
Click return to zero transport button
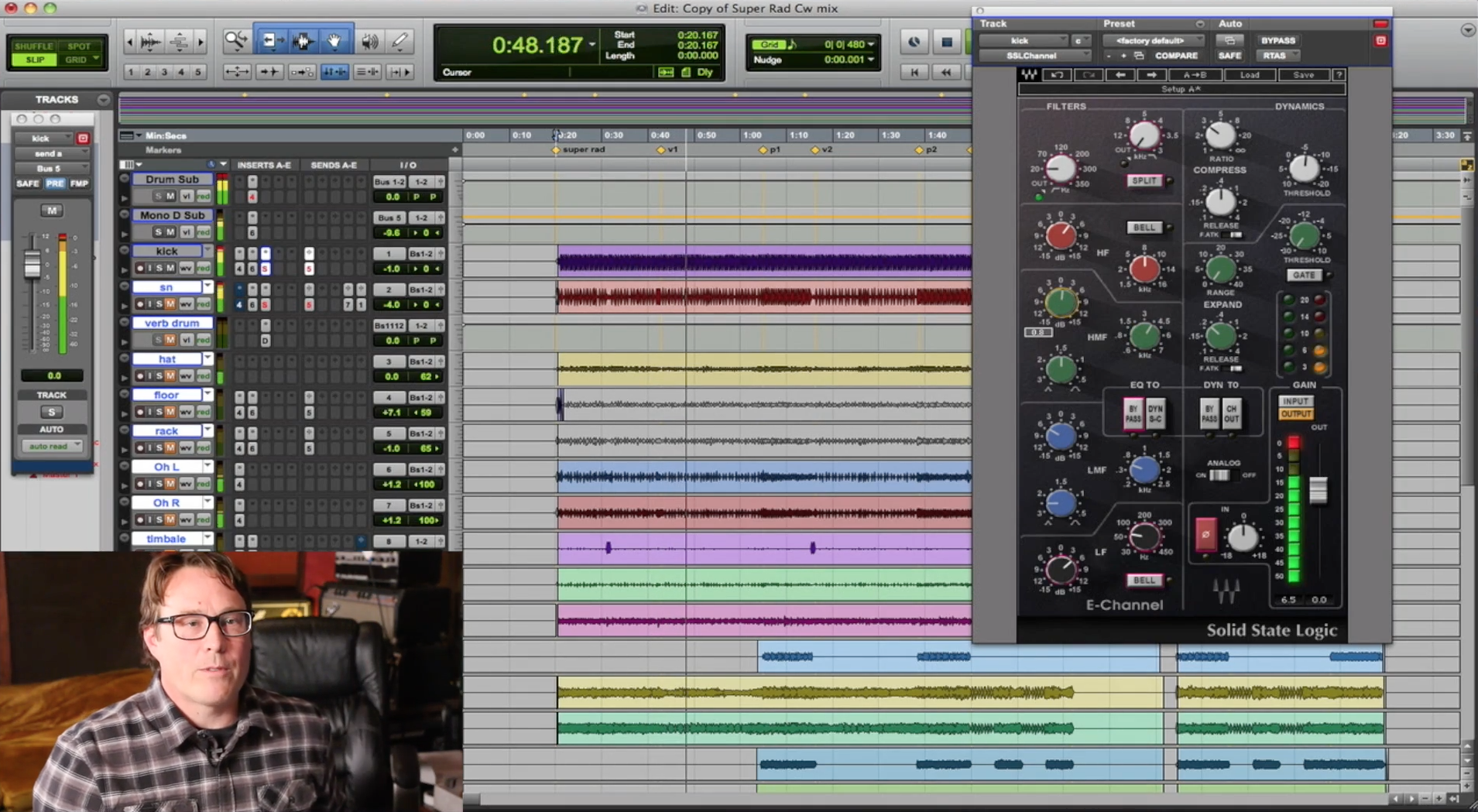click(x=914, y=72)
